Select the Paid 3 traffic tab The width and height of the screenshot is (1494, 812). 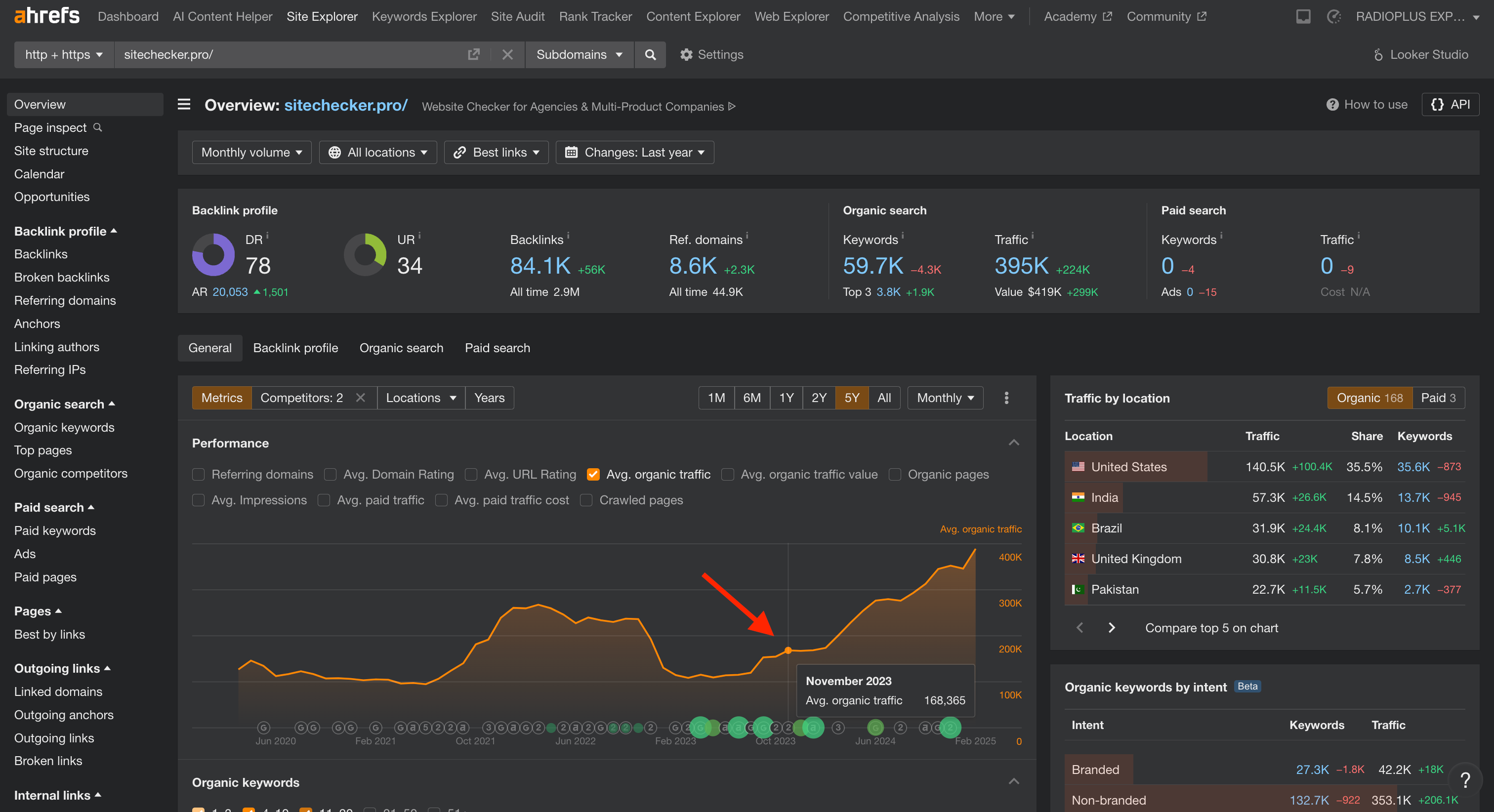[x=1438, y=397]
